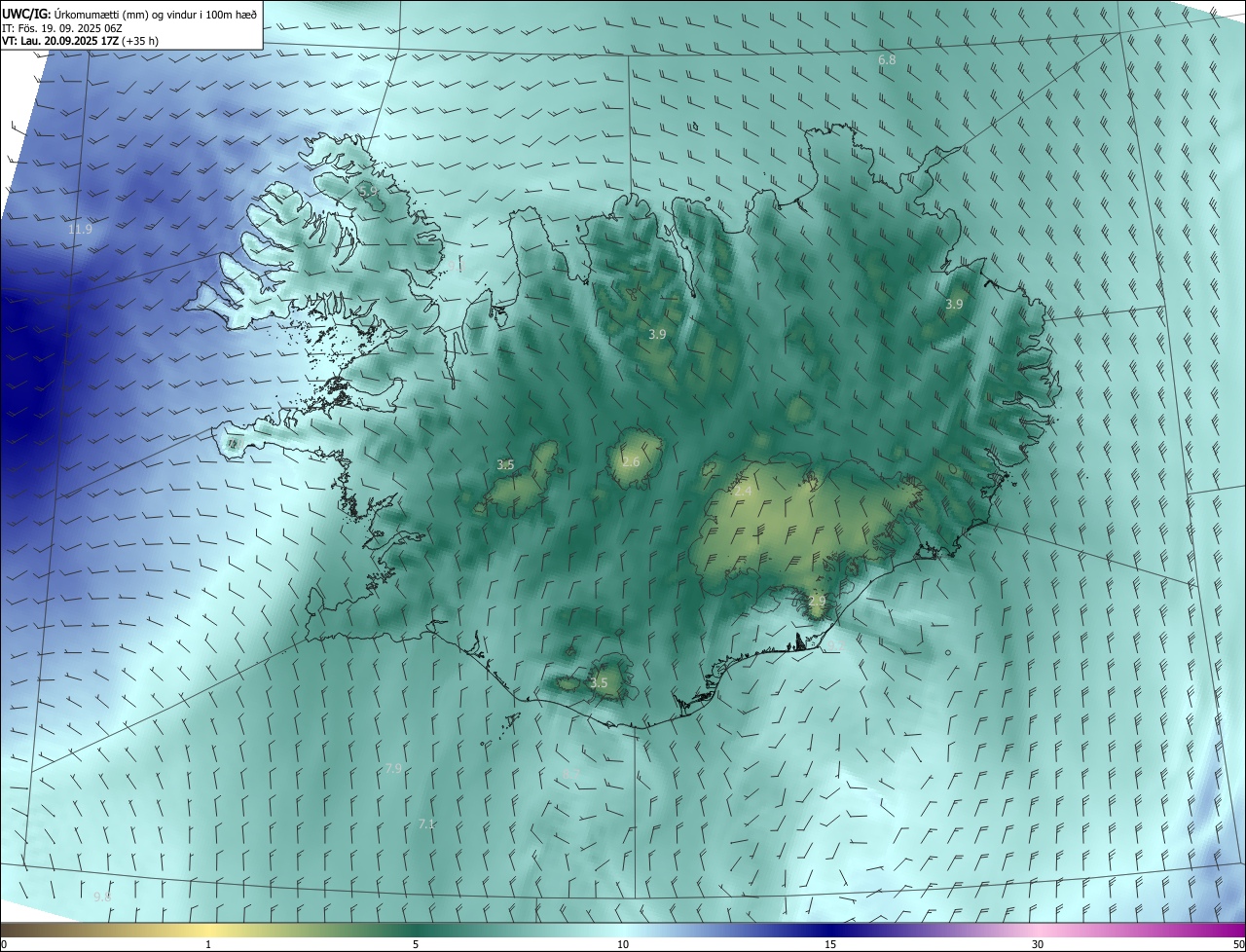Click the 7.9 value label

coord(393,768)
